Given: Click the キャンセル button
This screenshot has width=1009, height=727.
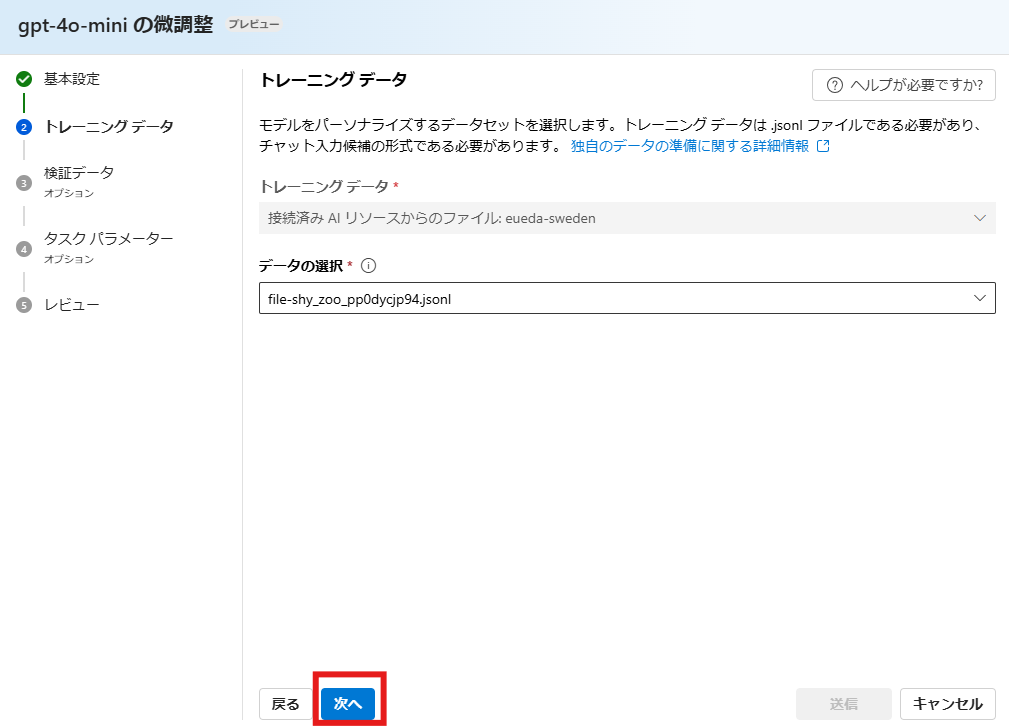Looking at the screenshot, I should [x=947, y=704].
